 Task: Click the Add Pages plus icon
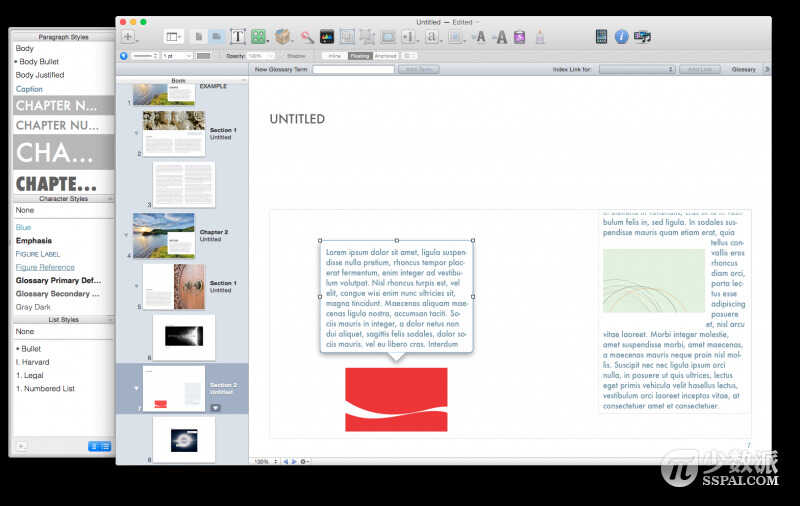pyautogui.click(x=128, y=37)
